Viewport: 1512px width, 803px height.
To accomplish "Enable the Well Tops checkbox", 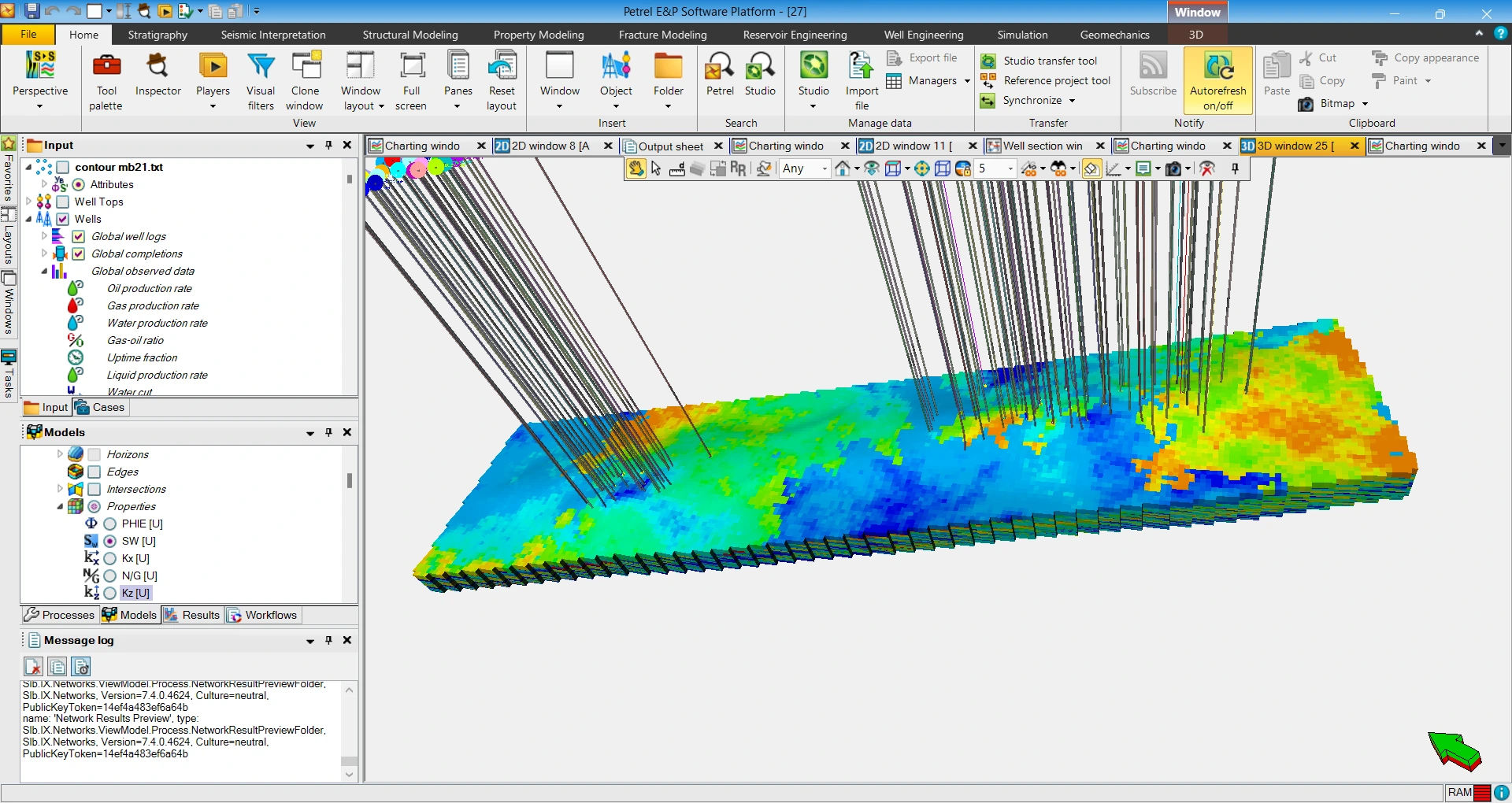I will point(63,202).
